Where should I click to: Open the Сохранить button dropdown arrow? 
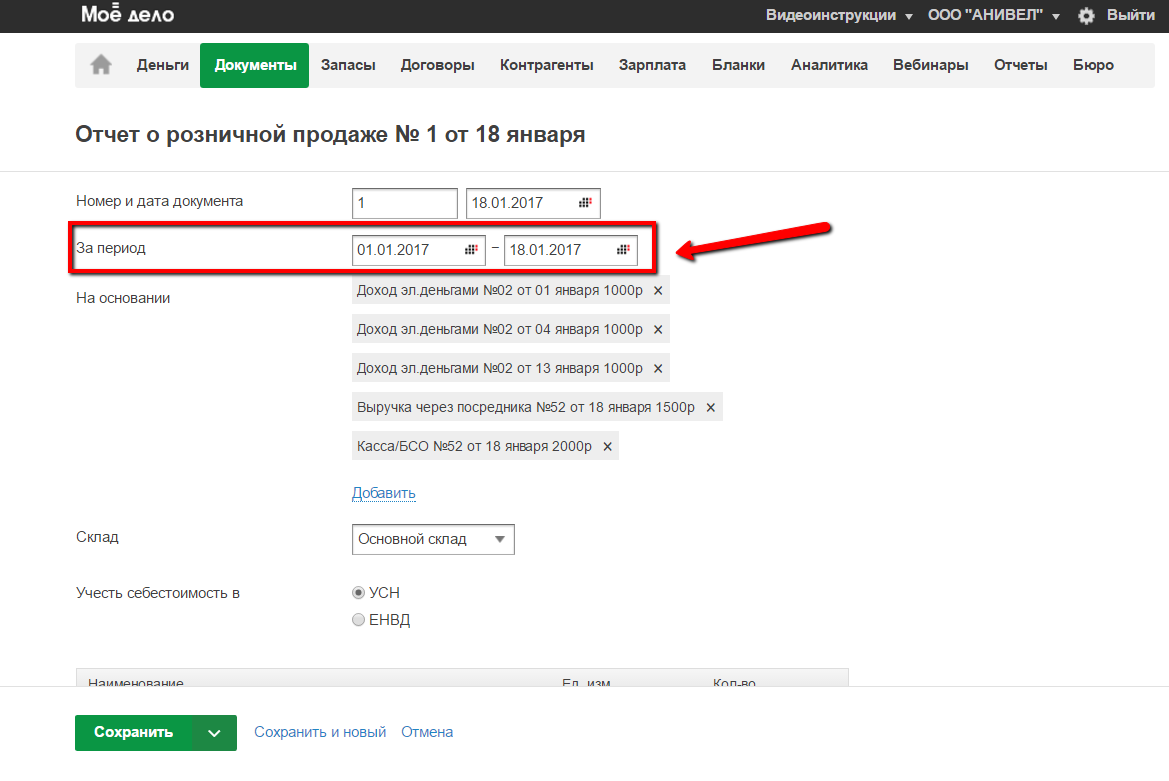click(x=214, y=733)
